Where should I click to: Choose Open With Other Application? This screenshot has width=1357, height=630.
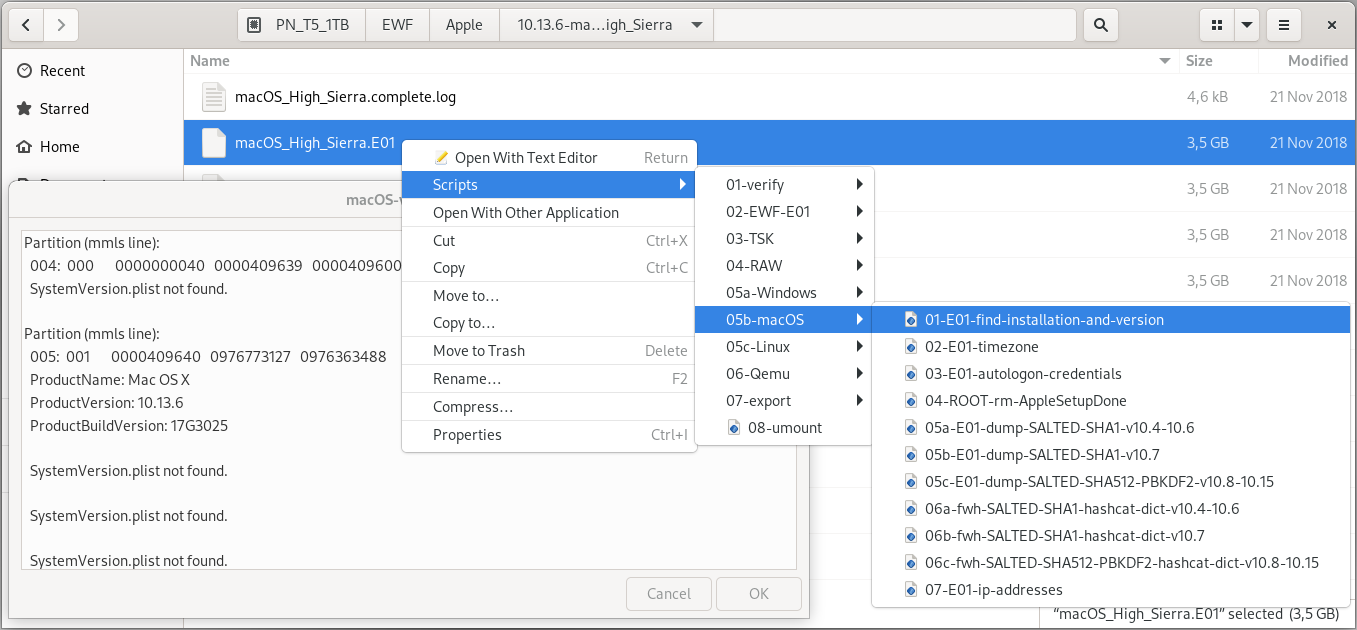coord(549,213)
